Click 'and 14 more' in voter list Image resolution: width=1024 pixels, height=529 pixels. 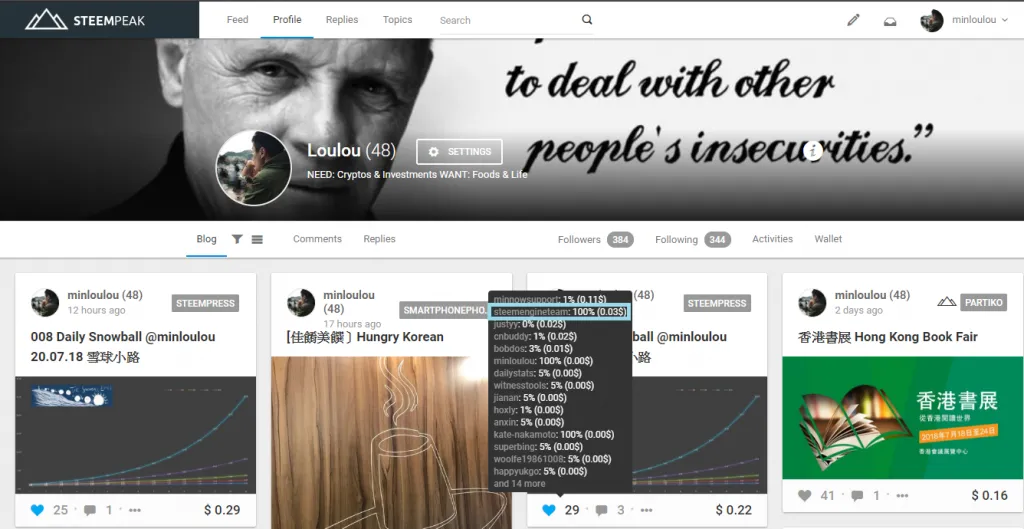pos(519,484)
